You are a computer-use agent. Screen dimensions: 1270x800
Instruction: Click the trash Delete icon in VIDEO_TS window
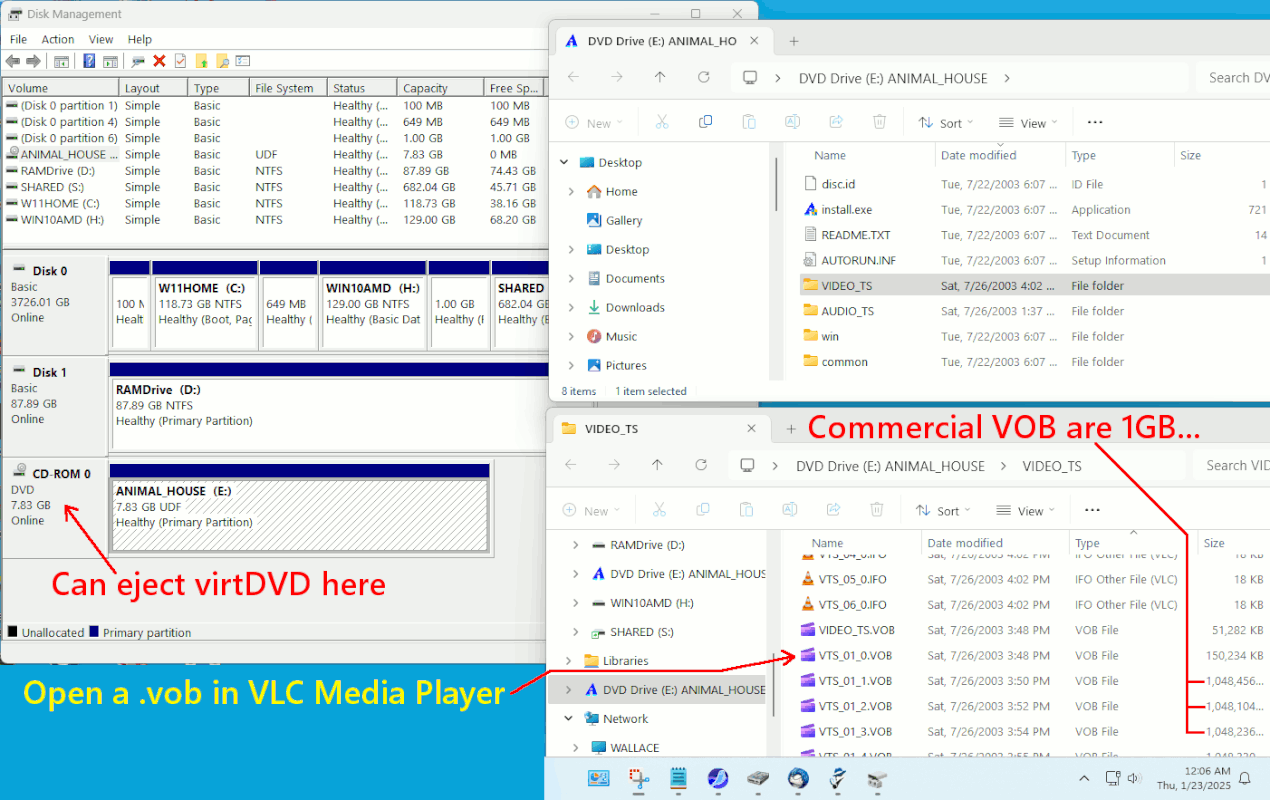click(877, 510)
